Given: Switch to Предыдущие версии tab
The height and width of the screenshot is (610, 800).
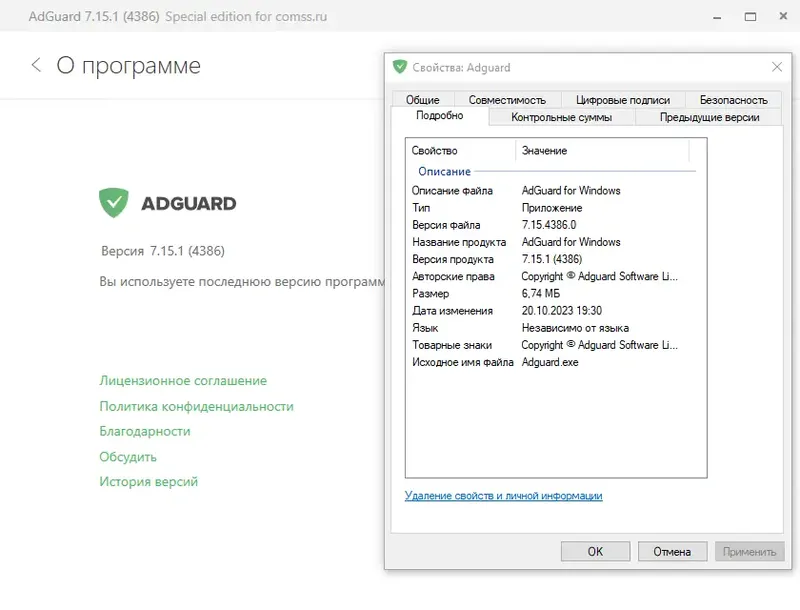Looking at the screenshot, I should click(709, 117).
